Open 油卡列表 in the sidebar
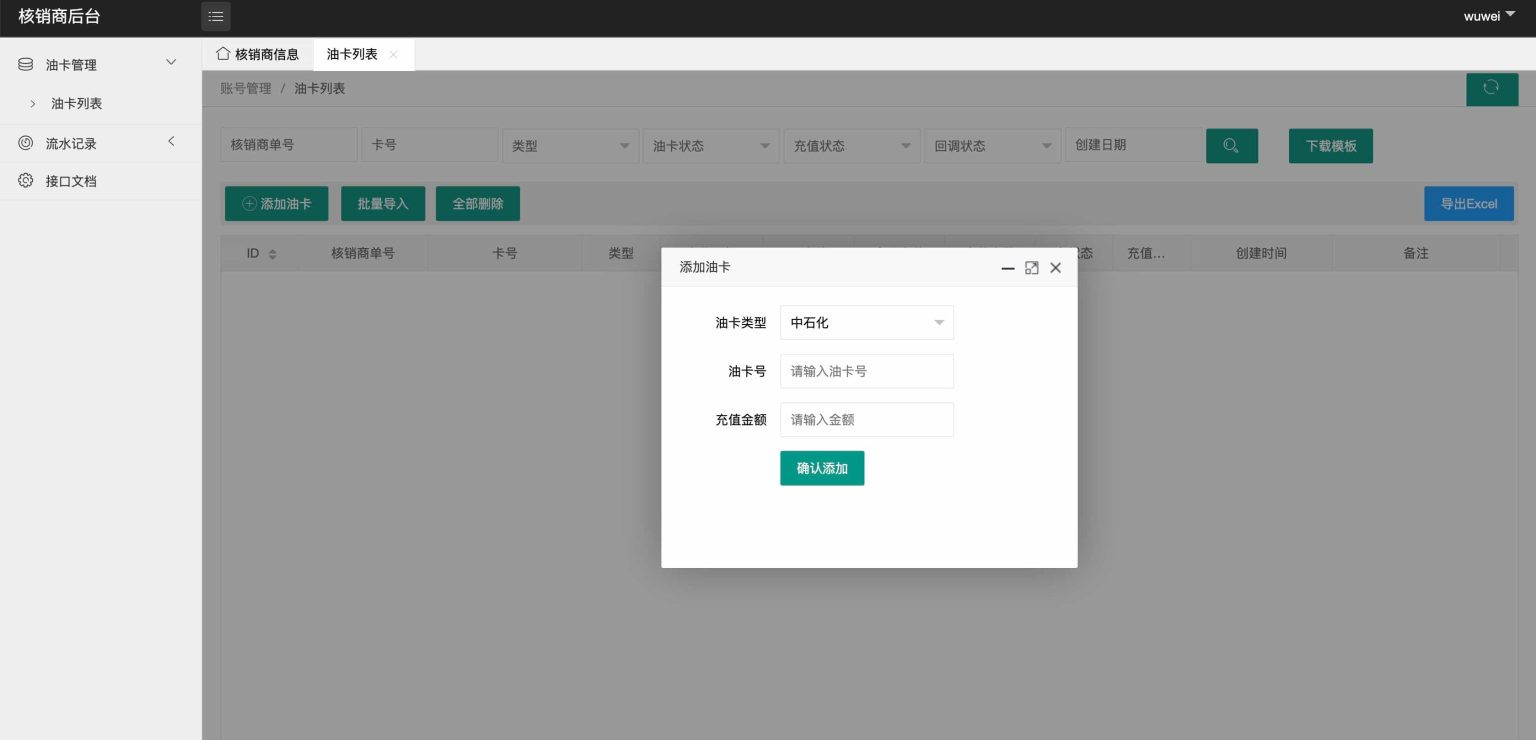The image size is (1536, 740). (77, 104)
